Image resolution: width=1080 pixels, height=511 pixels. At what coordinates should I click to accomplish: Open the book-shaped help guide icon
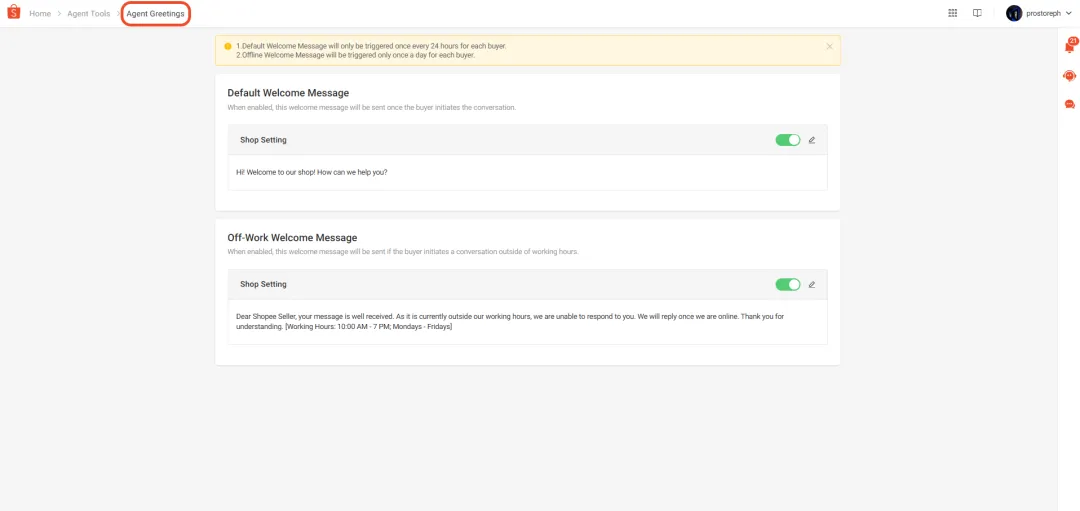tap(977, 13)
